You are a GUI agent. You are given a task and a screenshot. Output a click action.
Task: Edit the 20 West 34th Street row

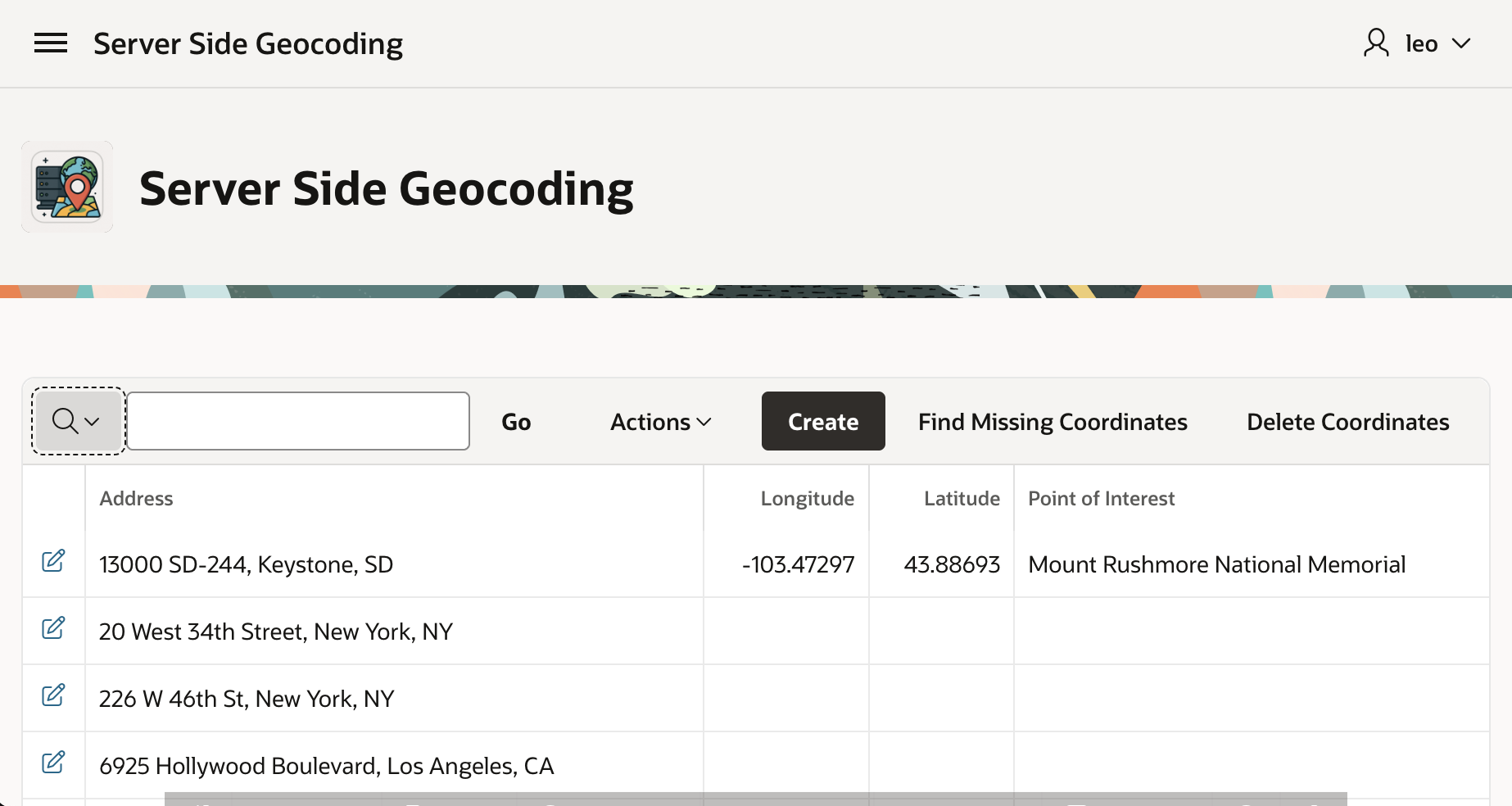click(53, 628)
